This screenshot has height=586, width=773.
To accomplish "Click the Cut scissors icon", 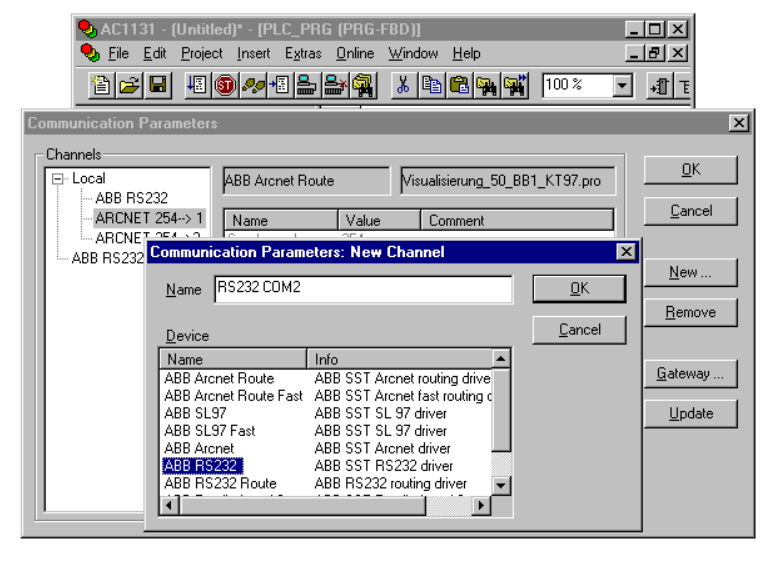I will pyautogui.click(x=402, y=85).
